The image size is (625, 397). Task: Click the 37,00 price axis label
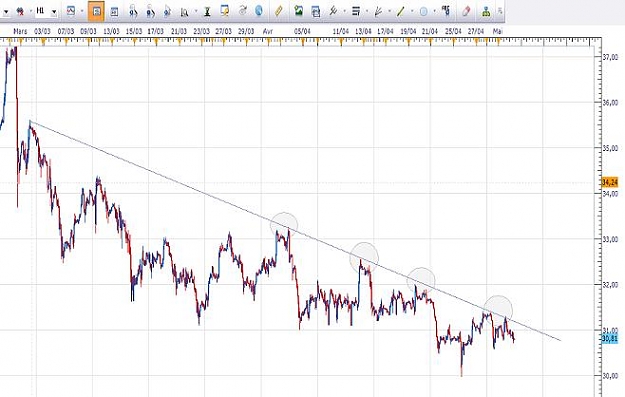coord(611,57)
